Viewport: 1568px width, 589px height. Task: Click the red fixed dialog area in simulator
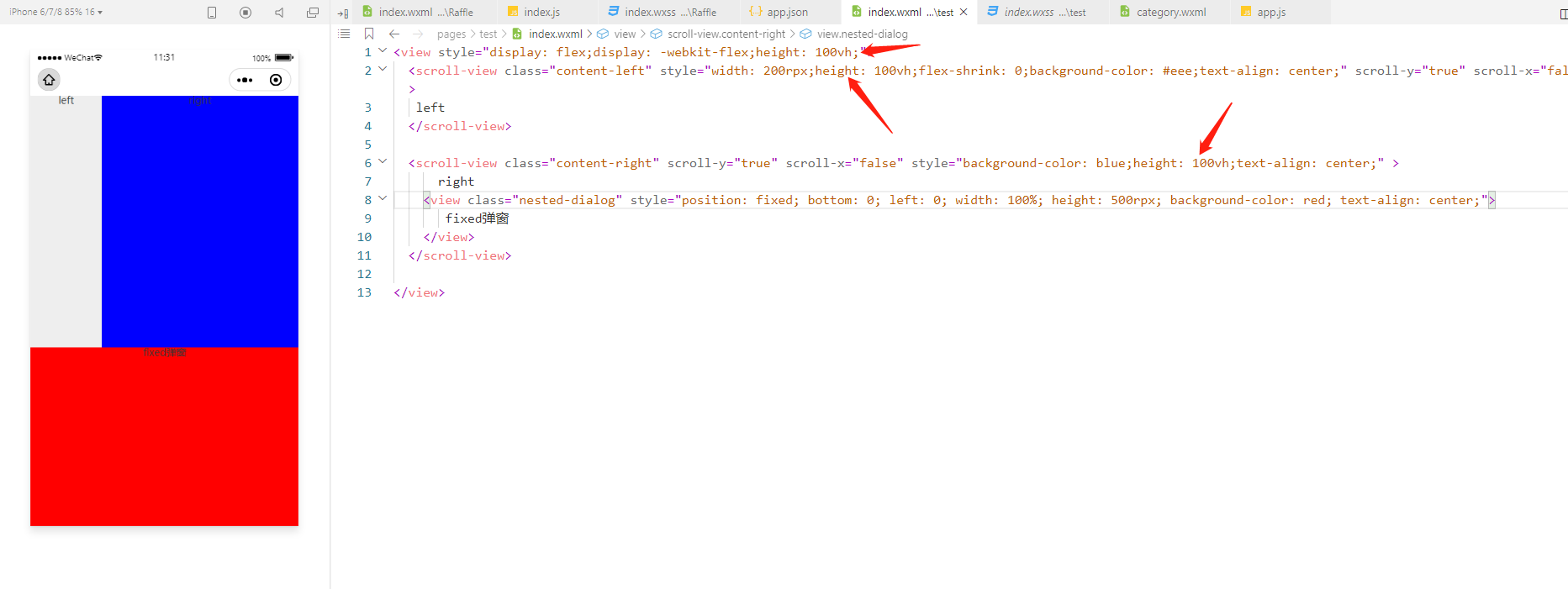click(x=164, y=437)
